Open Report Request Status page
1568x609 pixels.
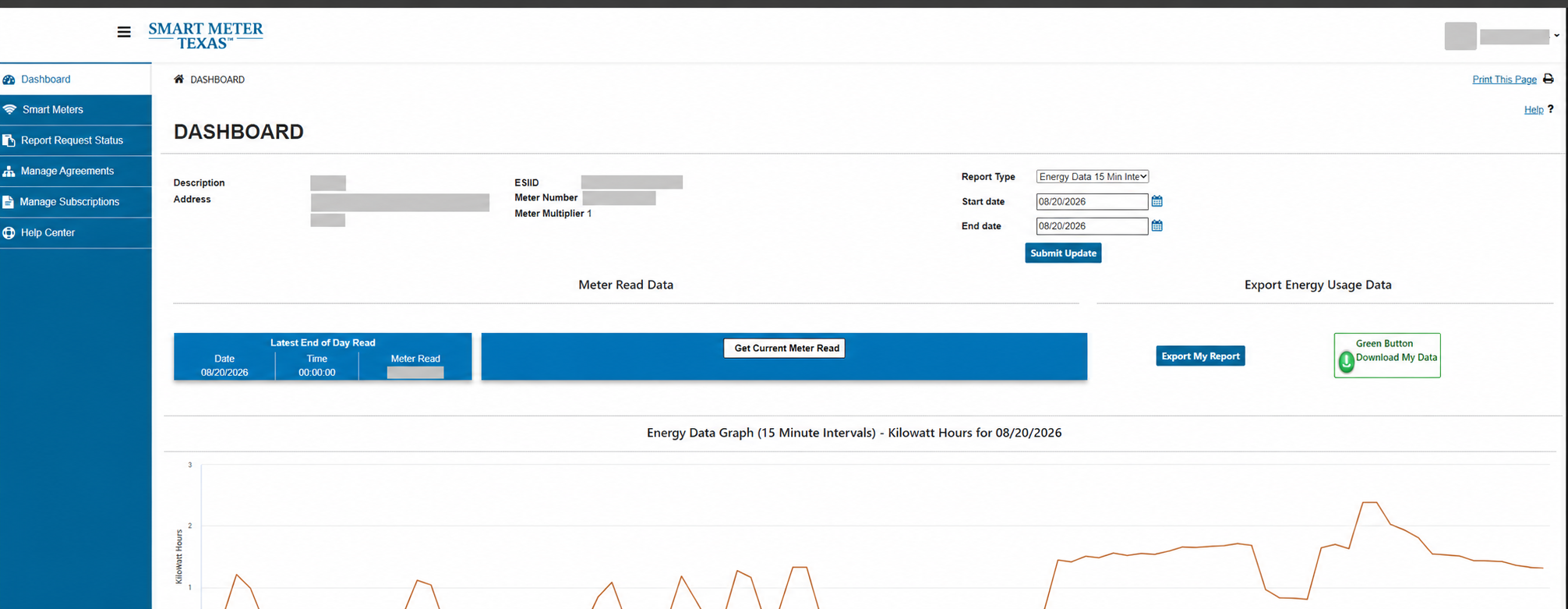tap(76, 140)
